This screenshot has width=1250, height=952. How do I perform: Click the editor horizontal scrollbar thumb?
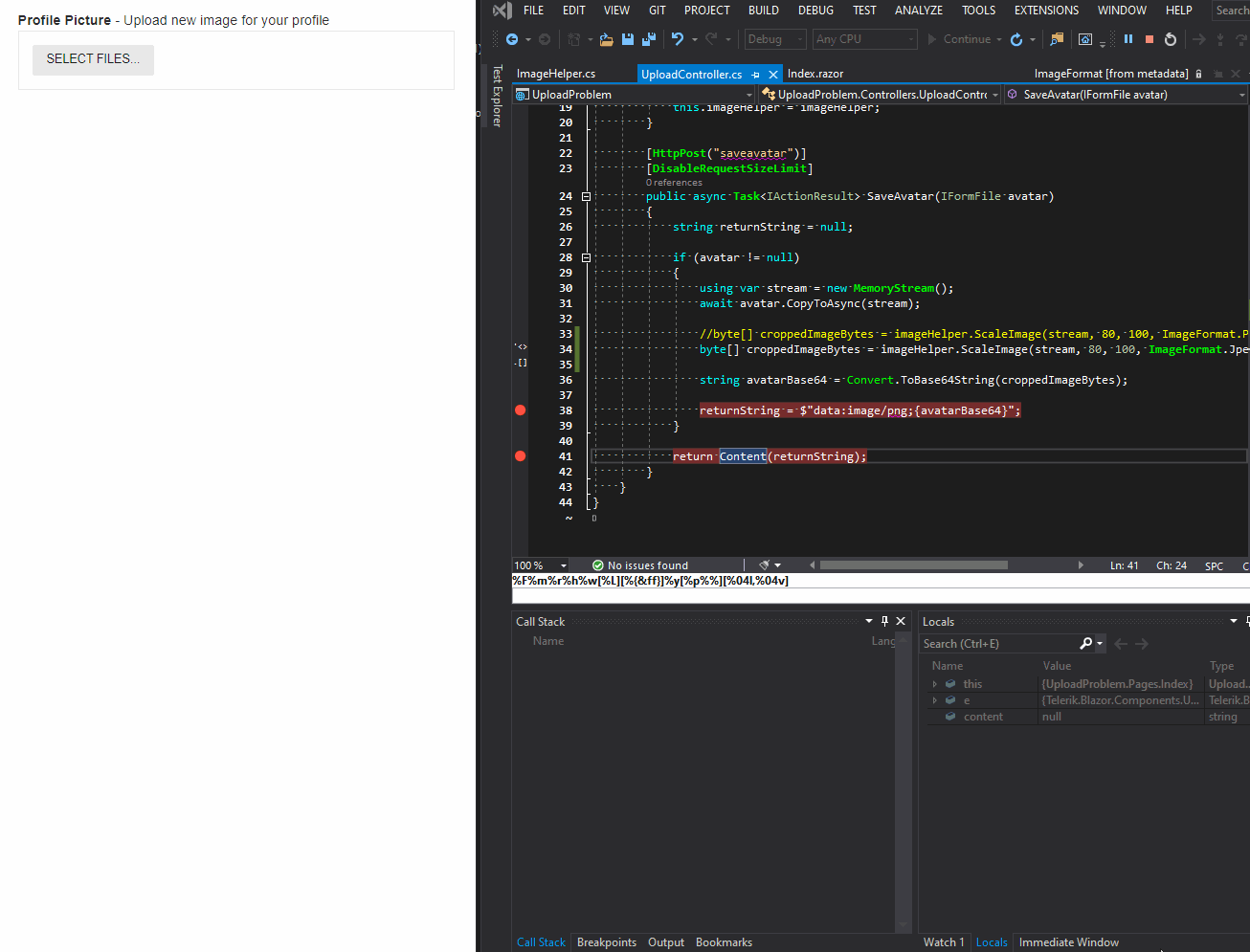click(913, 565)
